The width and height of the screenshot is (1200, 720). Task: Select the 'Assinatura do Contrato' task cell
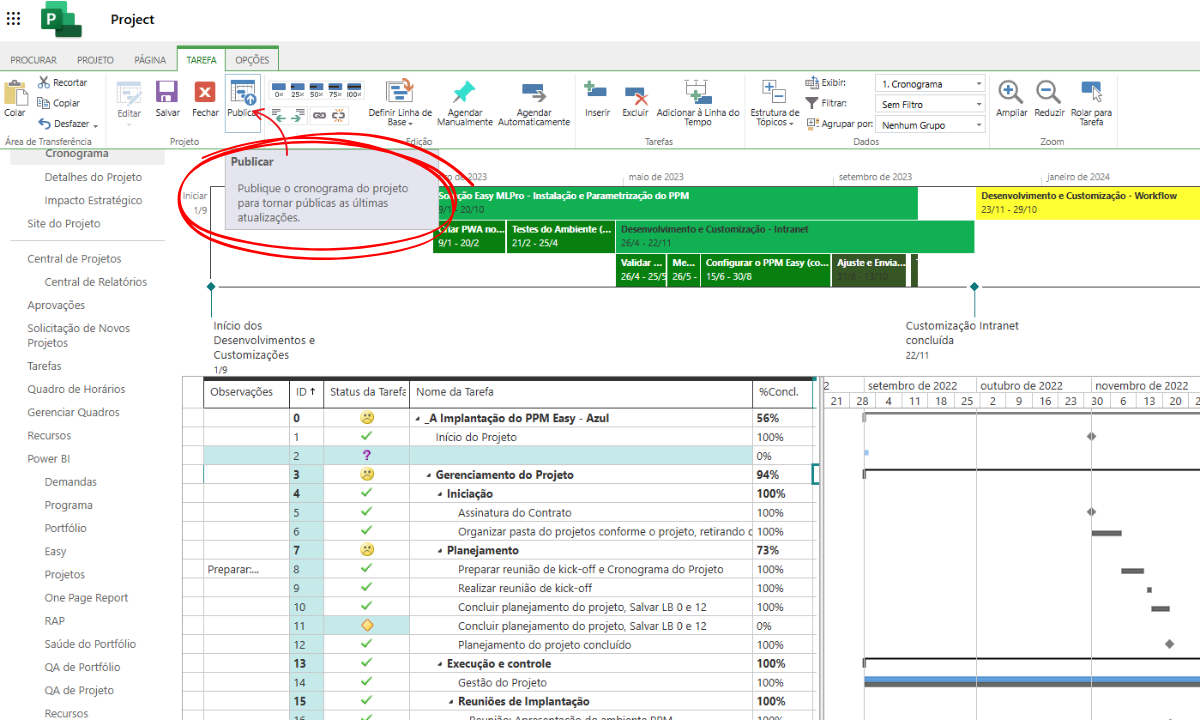(581, 513)
